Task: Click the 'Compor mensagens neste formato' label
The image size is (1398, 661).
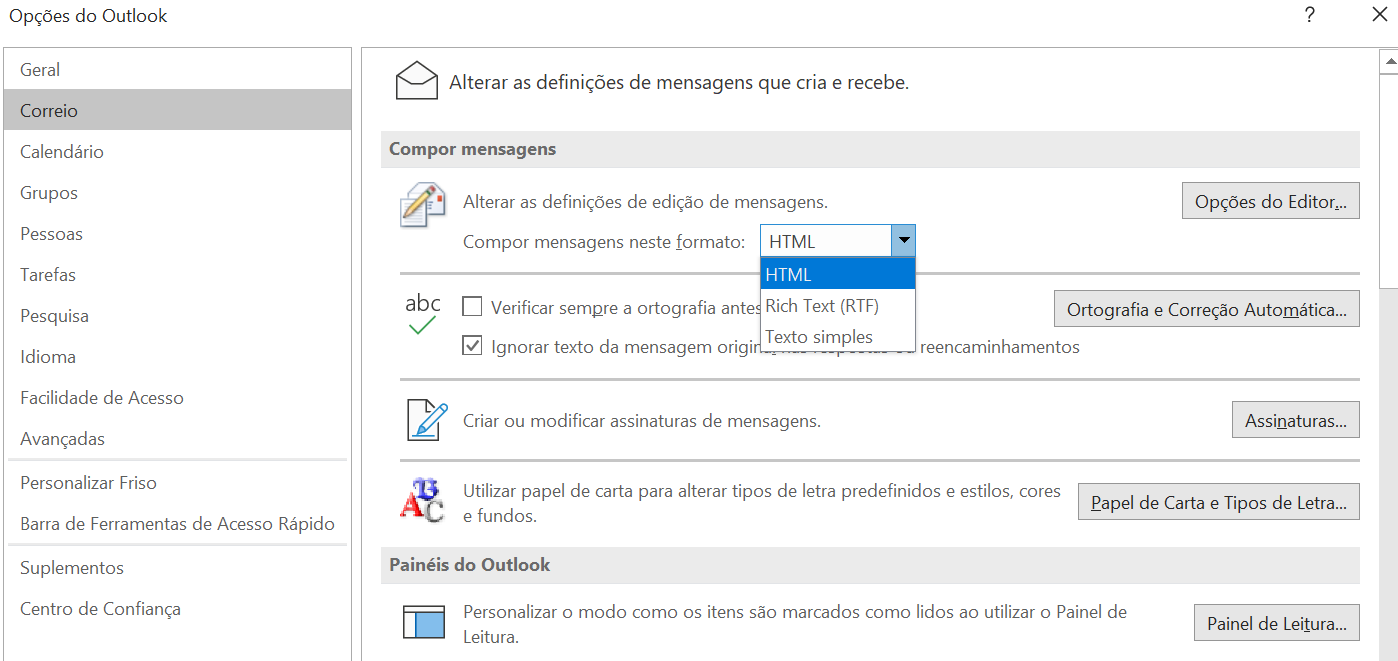Action: coord(604,242)
